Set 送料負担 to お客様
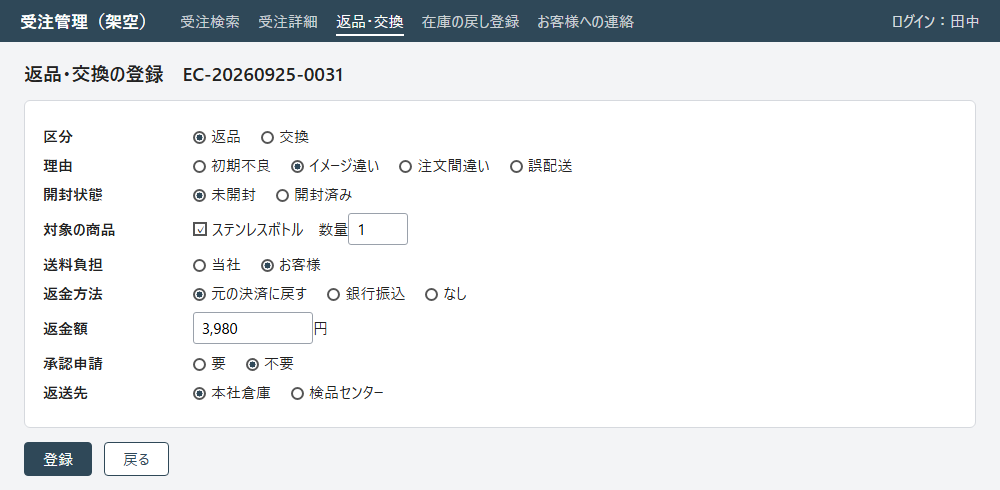Viewport: 1000px width, 490px height. [x=268, y=265]
